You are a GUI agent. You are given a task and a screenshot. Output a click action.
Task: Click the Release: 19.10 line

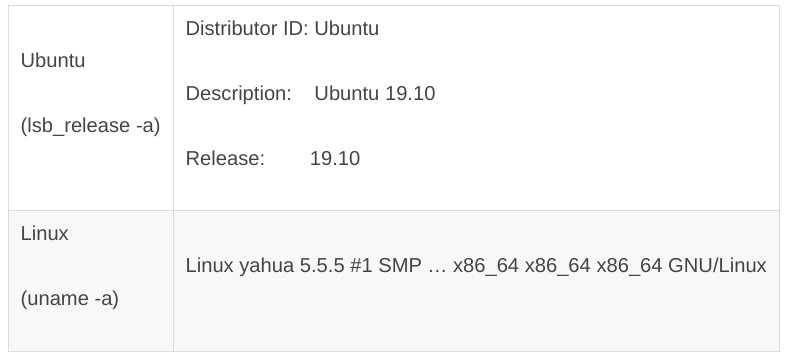(x=273, y=158)
